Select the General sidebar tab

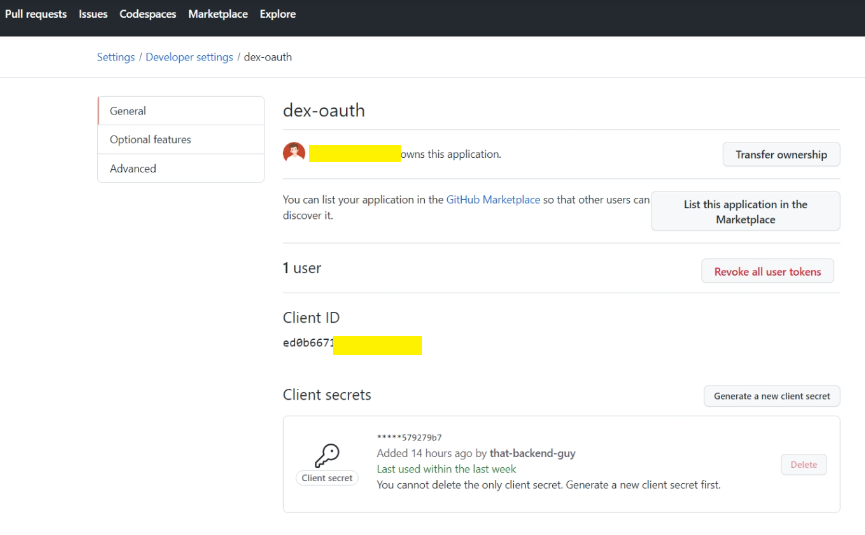pyautogui.click(x=181, y=111)
